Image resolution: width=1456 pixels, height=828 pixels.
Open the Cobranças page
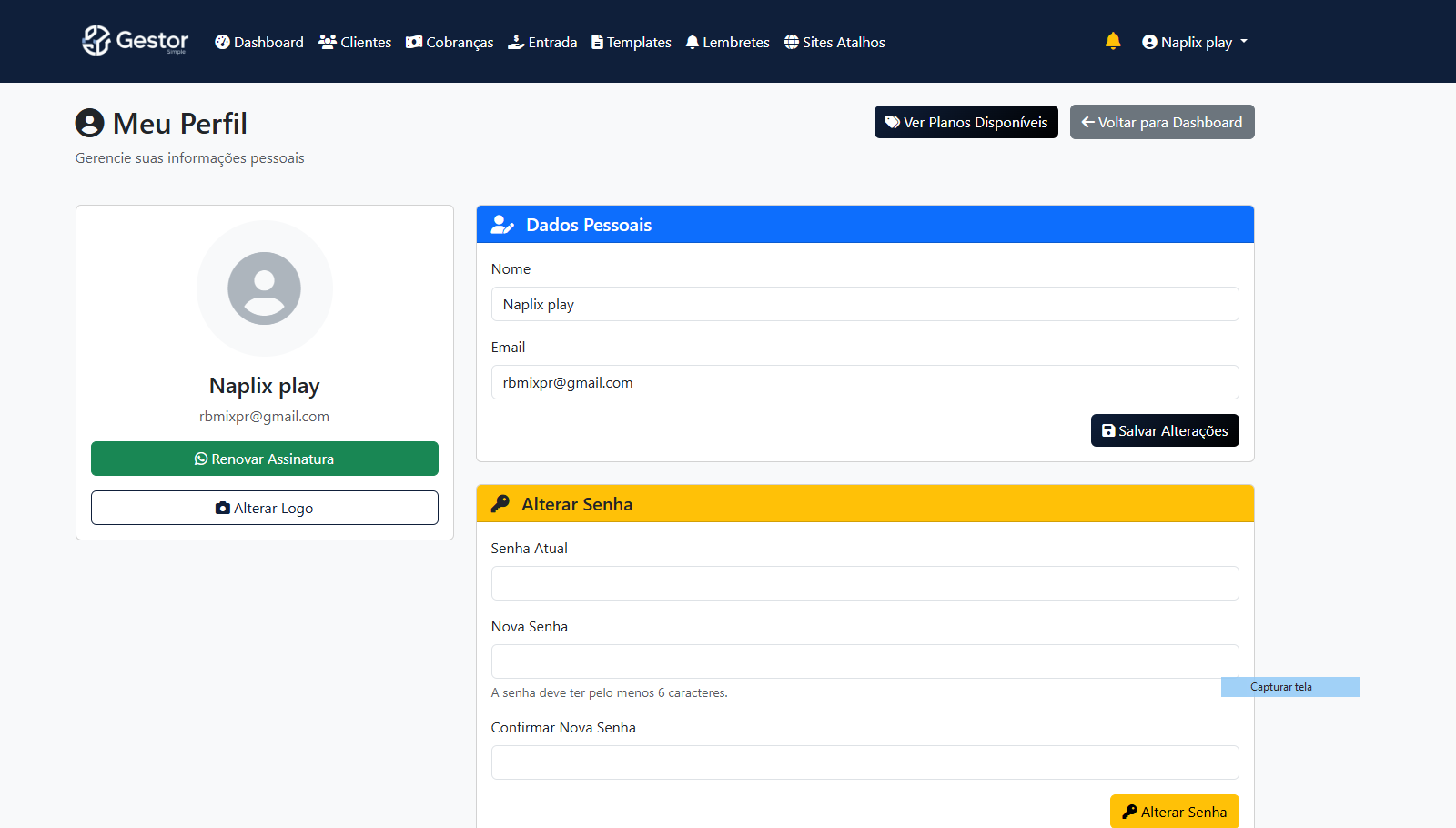(x=450, y=42)
